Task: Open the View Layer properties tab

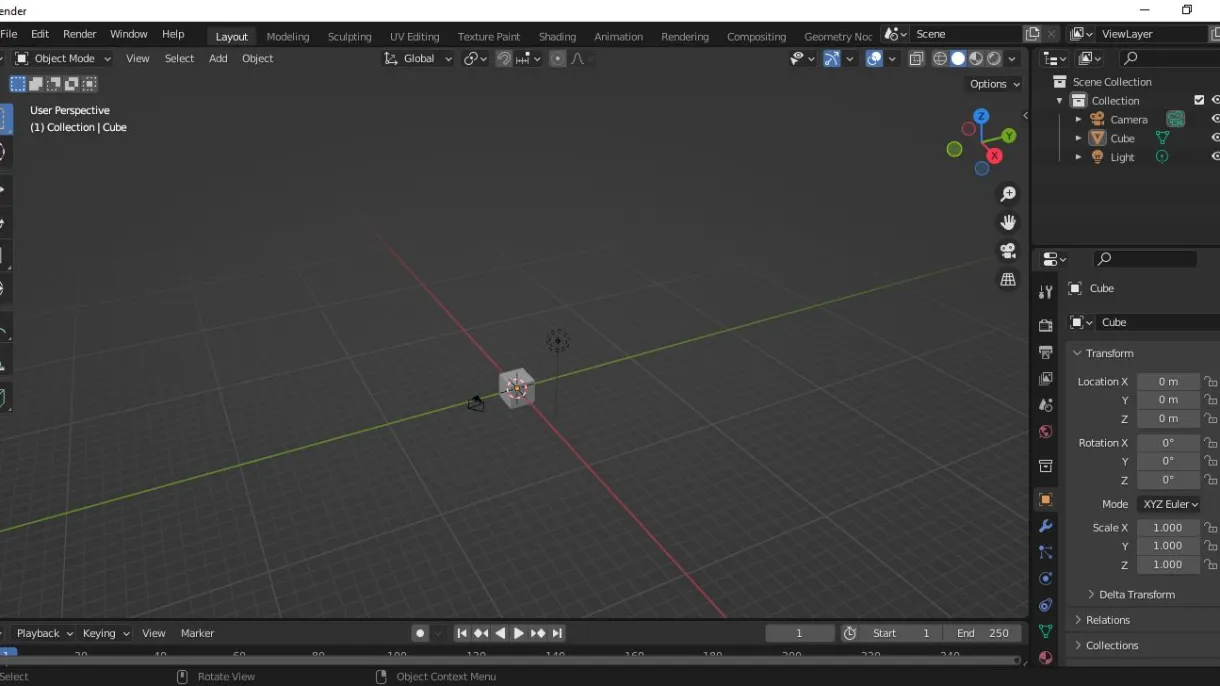Action: pyautogui.click(x=1045, y=379)
